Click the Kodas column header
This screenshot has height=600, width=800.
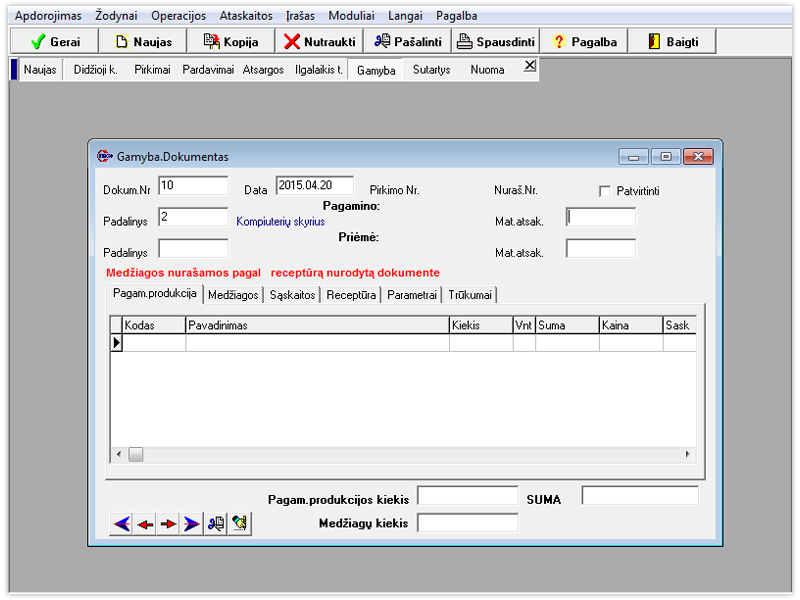154,326
